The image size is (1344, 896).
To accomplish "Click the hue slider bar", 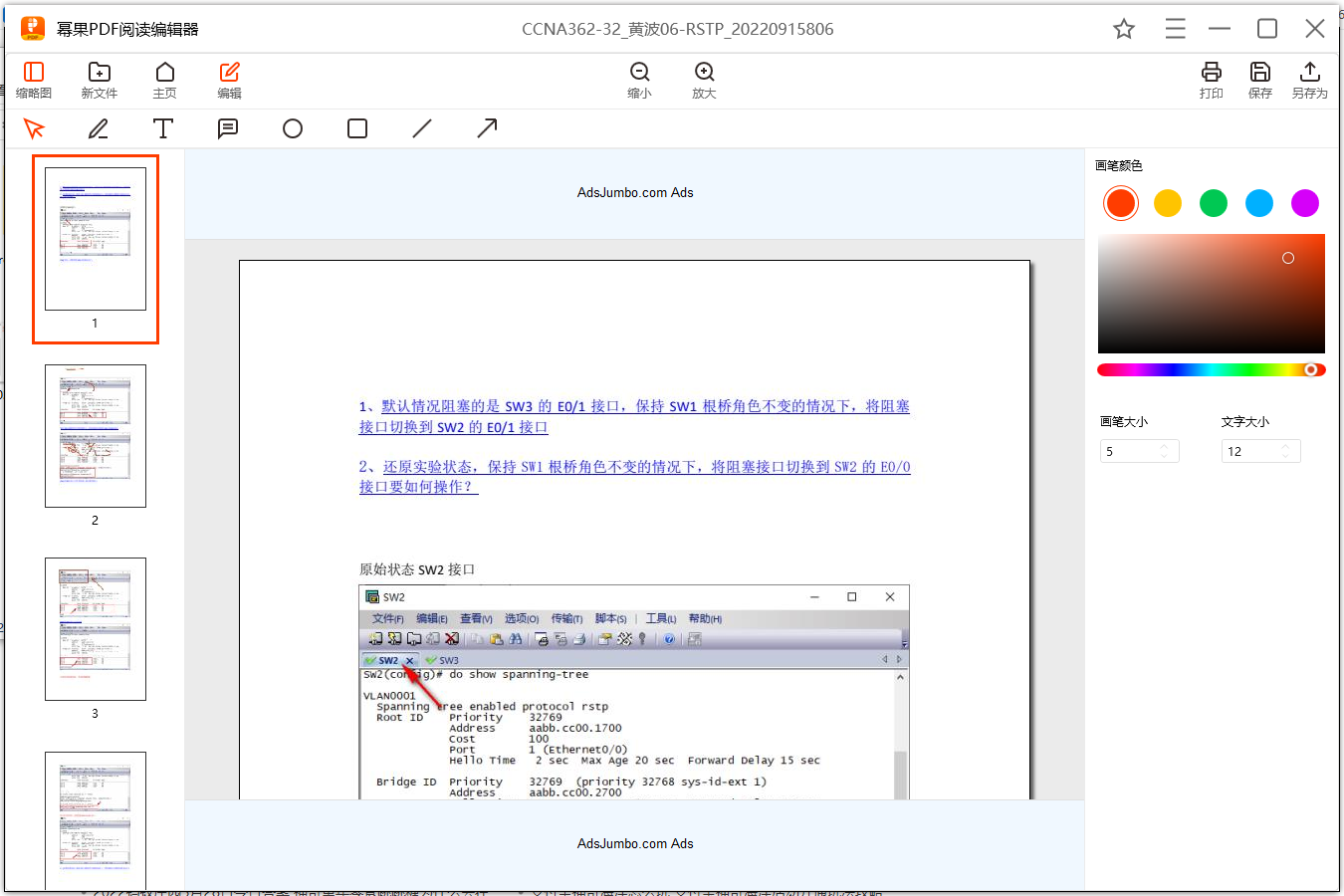I will click(x=1212, y=369).
